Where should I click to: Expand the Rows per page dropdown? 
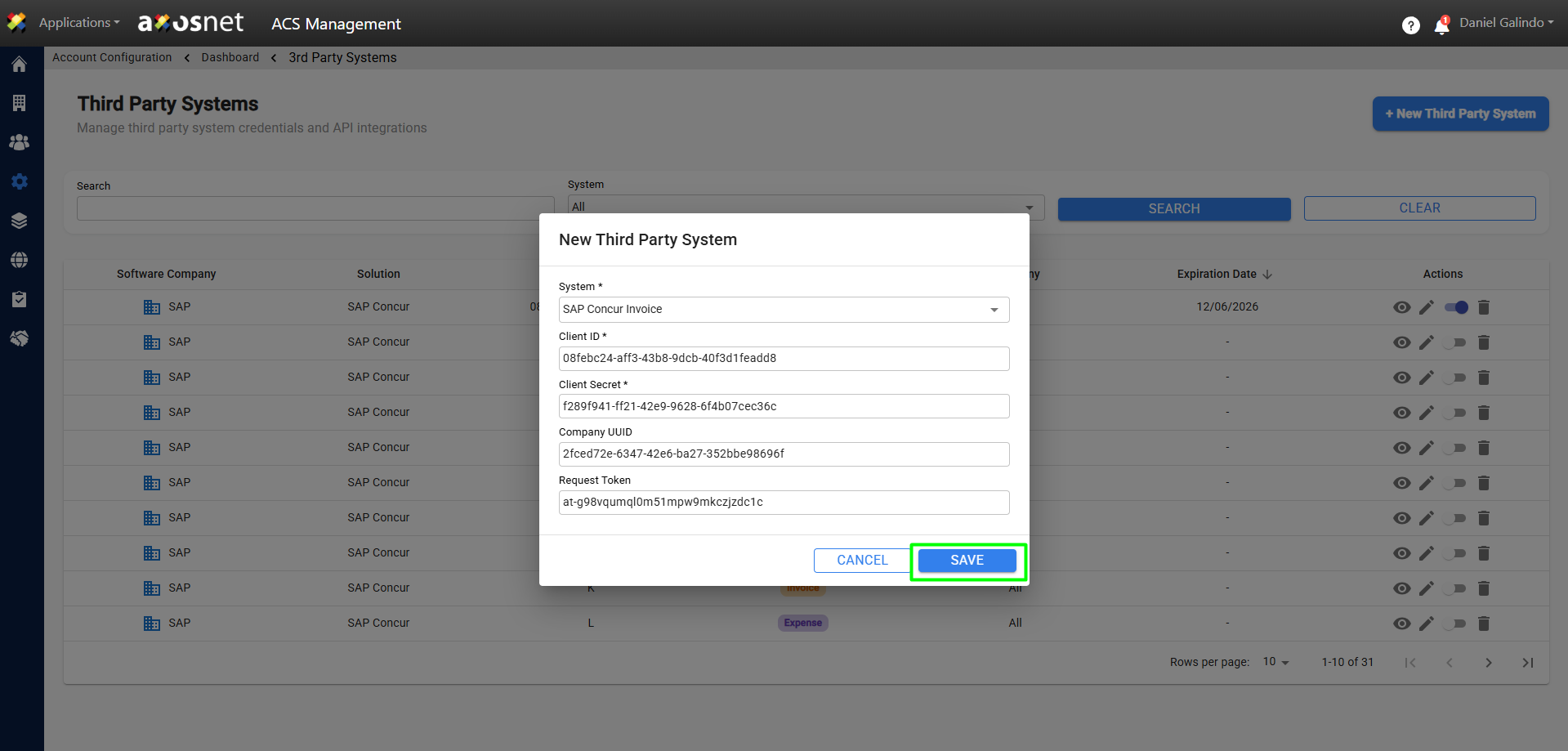click(x=1275, y=662)
